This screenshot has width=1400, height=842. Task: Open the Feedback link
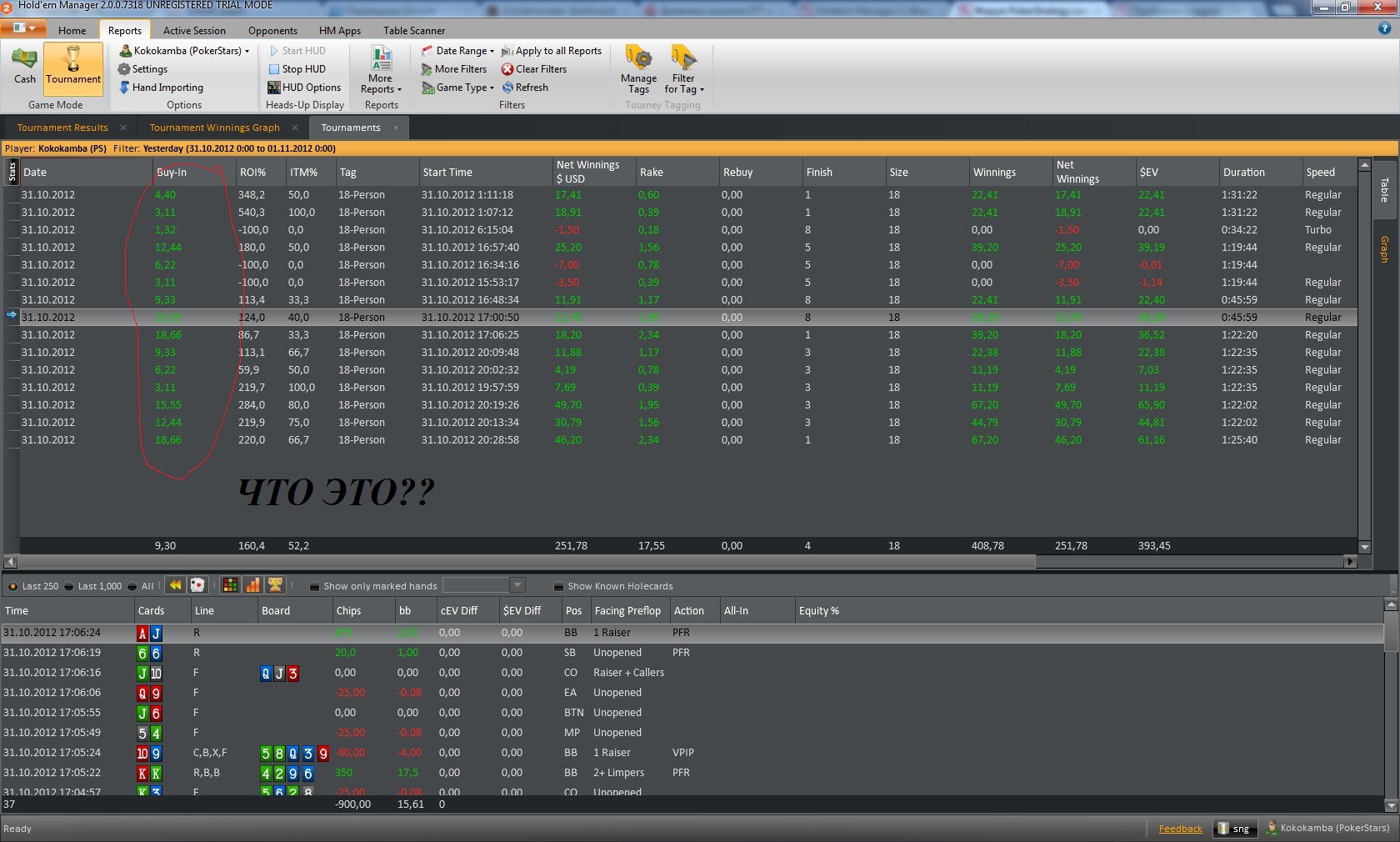tap(1180, 829)
